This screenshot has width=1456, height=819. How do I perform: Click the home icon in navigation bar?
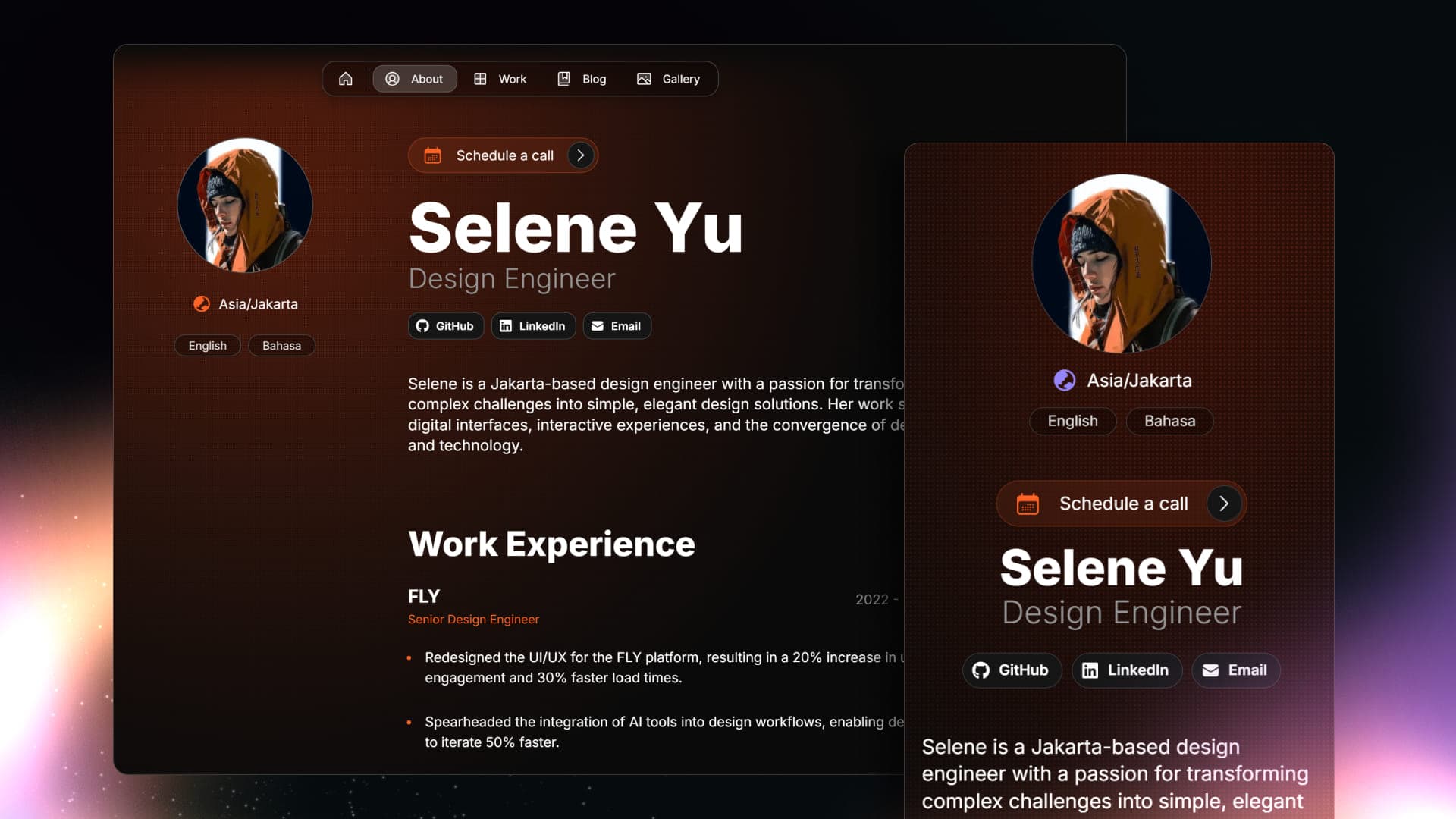[346, 79]
